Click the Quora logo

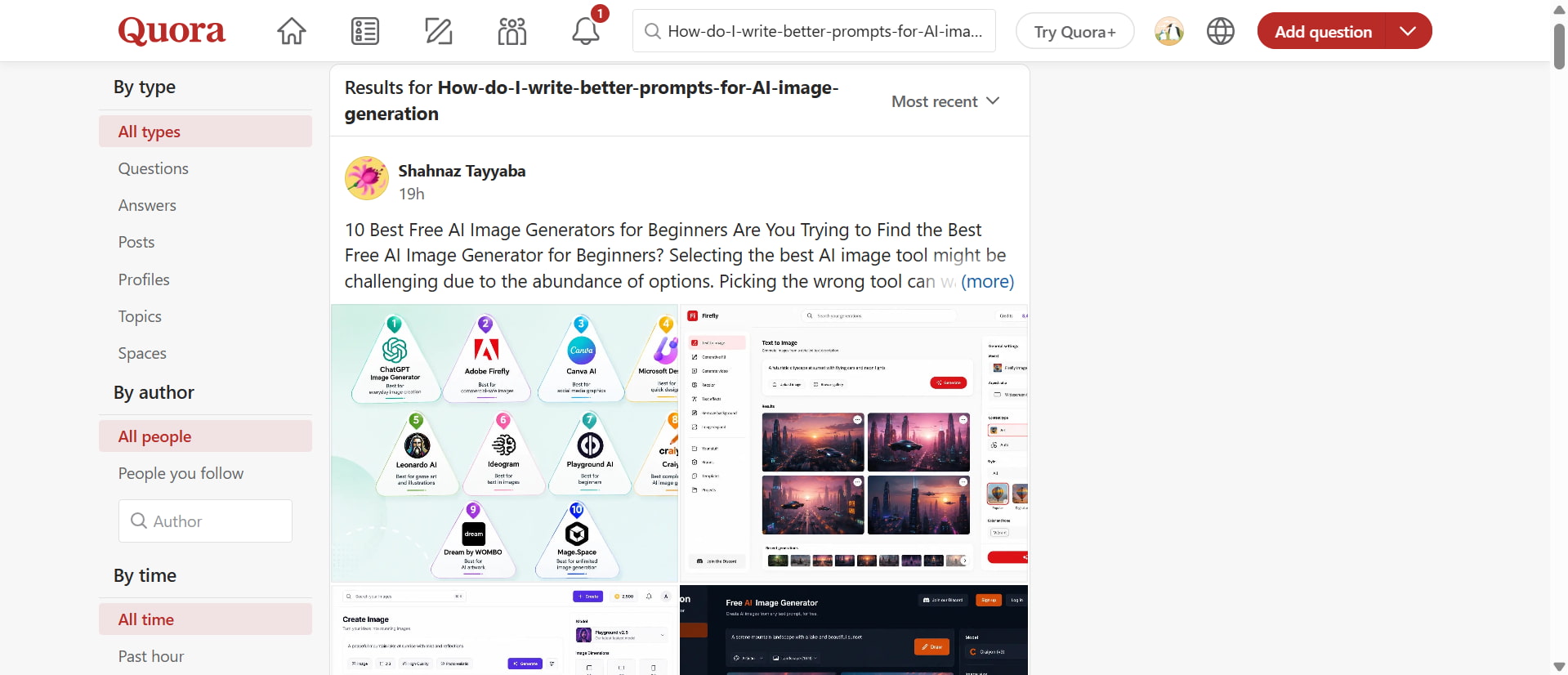pyautogui.click(x=172, y=31)
